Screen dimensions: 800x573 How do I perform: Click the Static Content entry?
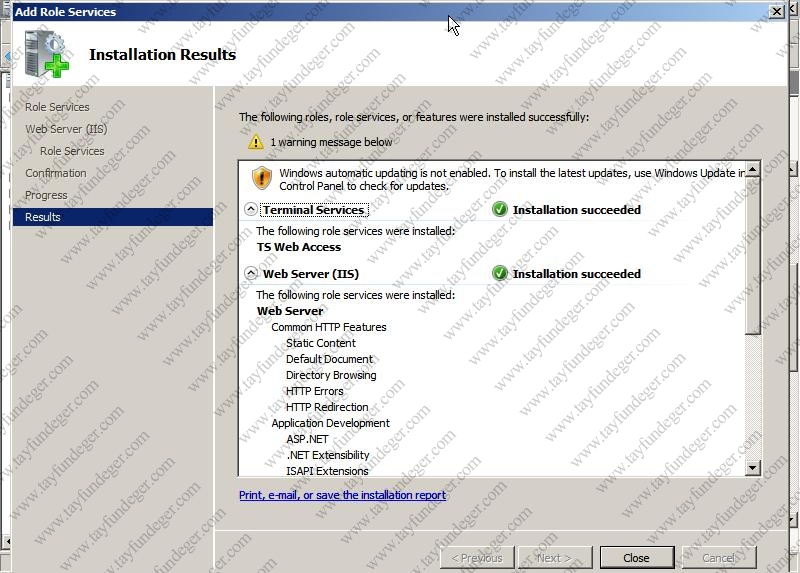[320, 343]
